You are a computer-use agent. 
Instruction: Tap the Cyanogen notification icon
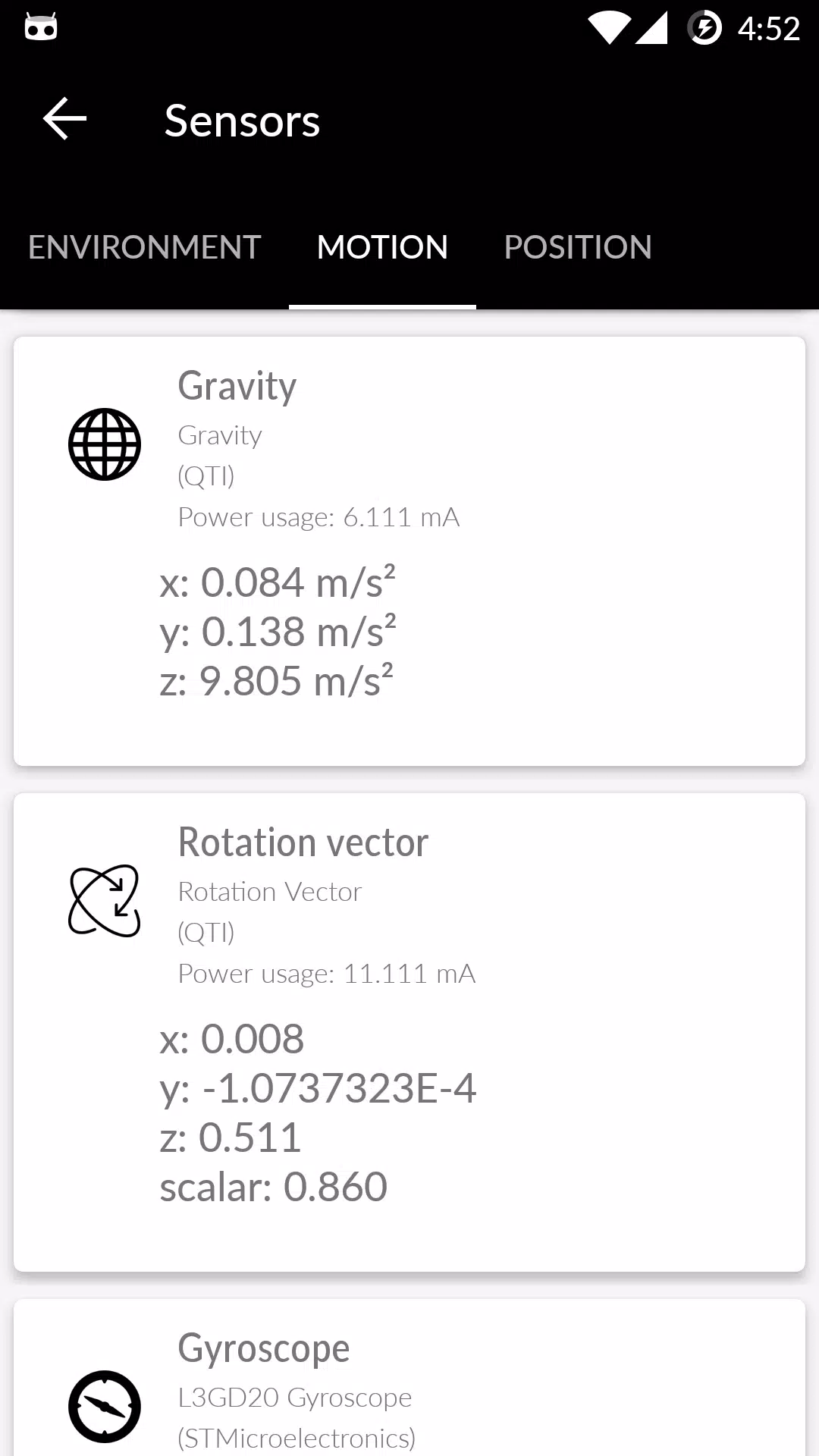pyautogui.click(x=41, y=29)
